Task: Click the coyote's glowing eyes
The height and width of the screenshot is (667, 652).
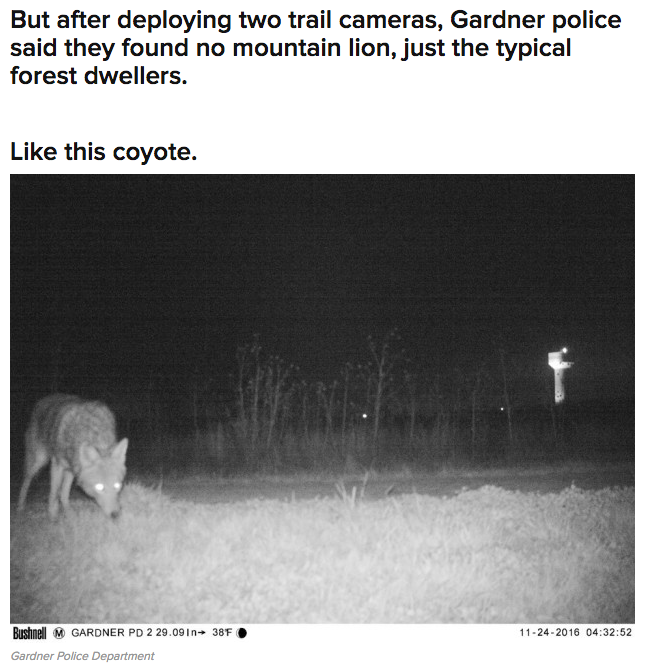Action: [108, 486]
